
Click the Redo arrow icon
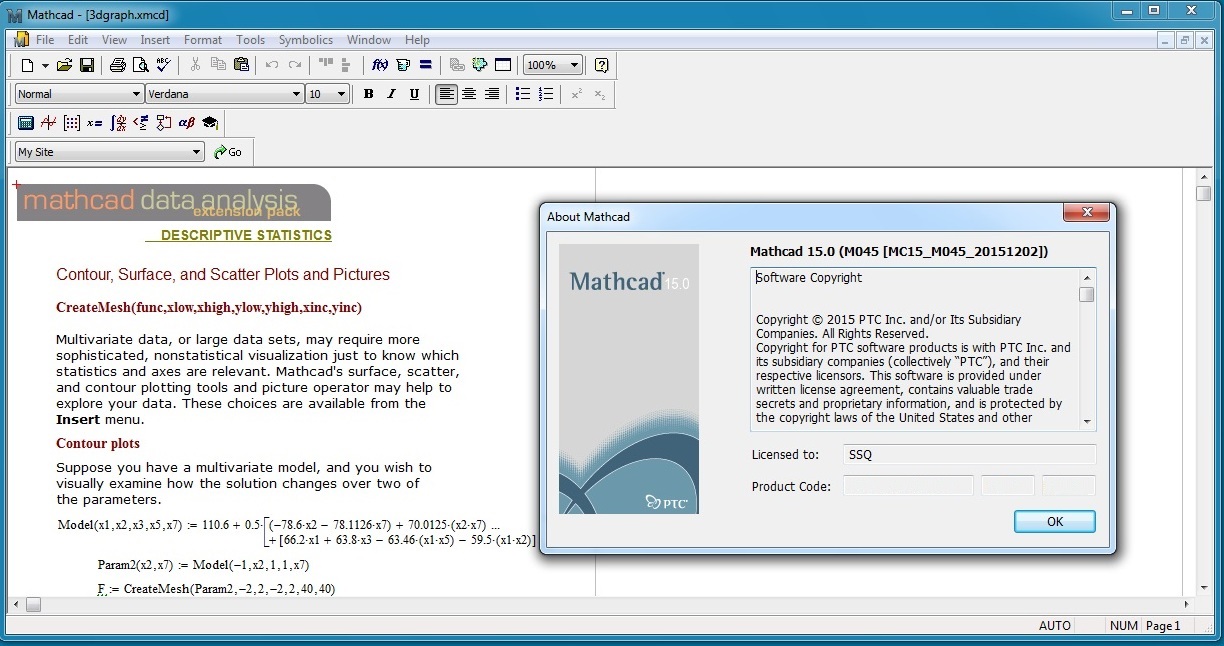(294, 65)
